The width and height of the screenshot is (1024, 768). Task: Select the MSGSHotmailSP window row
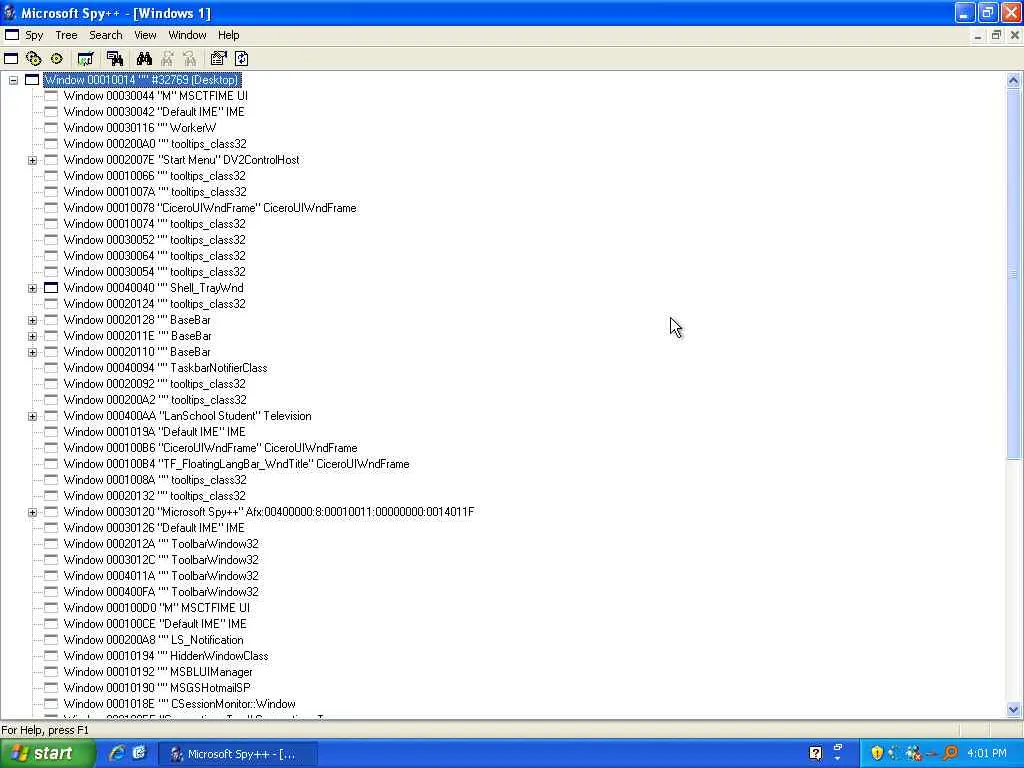pos(157,688)
